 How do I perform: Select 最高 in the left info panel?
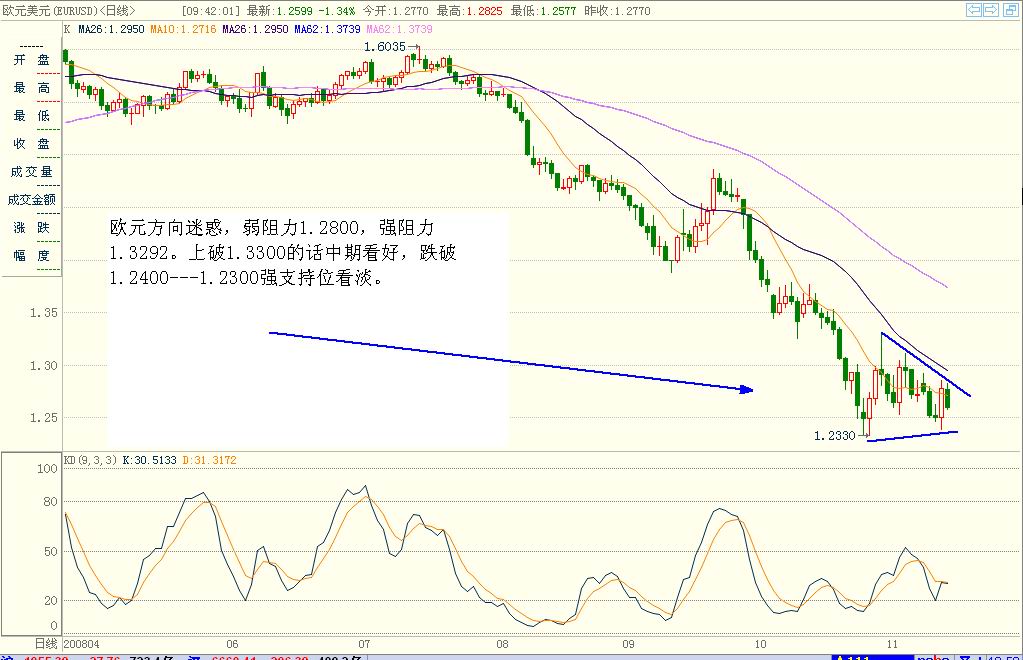point(31,88)
